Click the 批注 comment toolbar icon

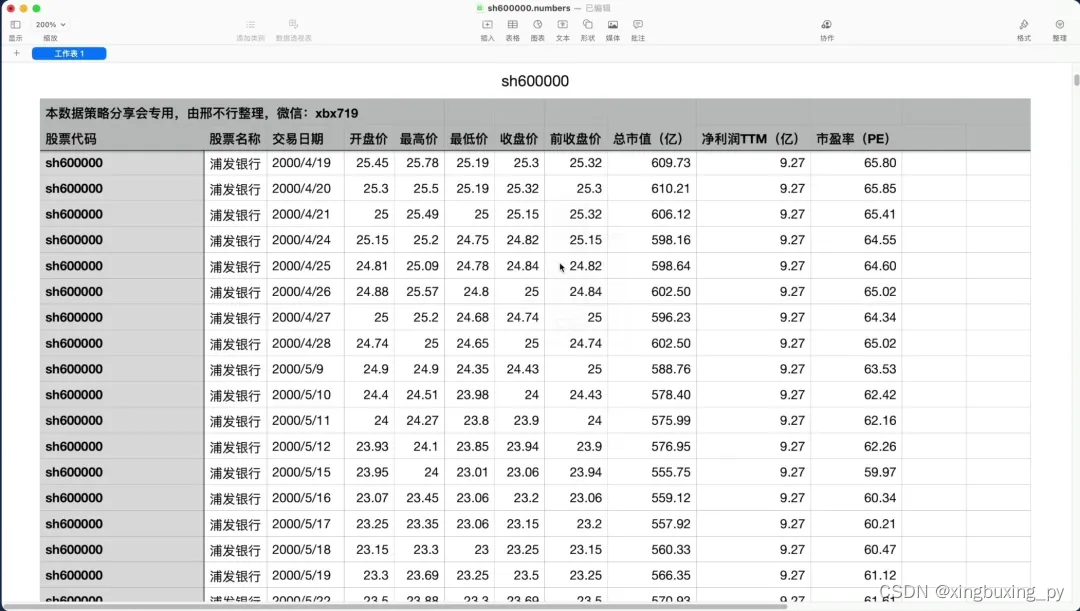pyautogui.click(x=638, y=25)
